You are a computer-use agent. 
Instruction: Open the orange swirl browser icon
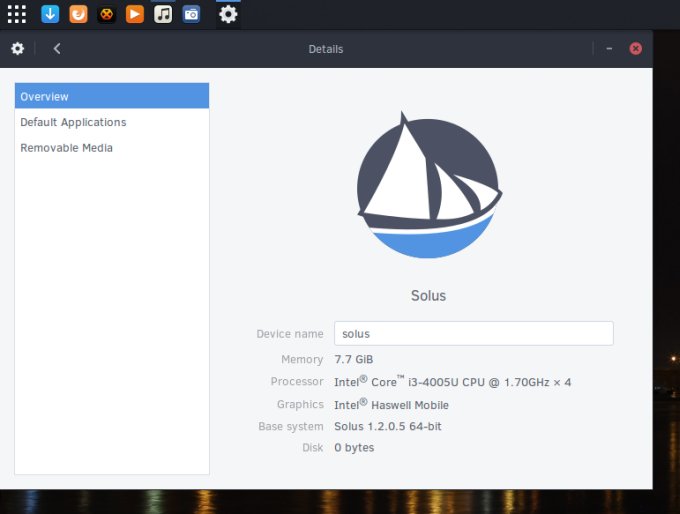78,14
